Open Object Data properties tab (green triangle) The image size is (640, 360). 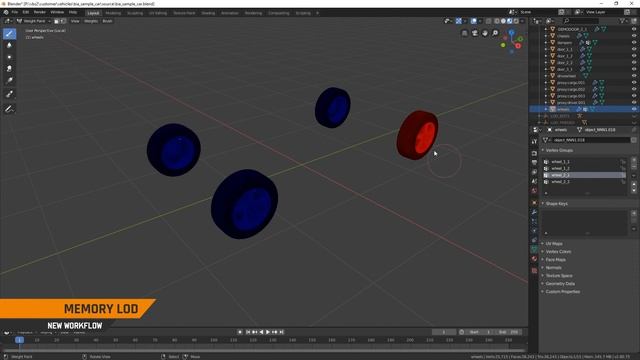(534, 249)
